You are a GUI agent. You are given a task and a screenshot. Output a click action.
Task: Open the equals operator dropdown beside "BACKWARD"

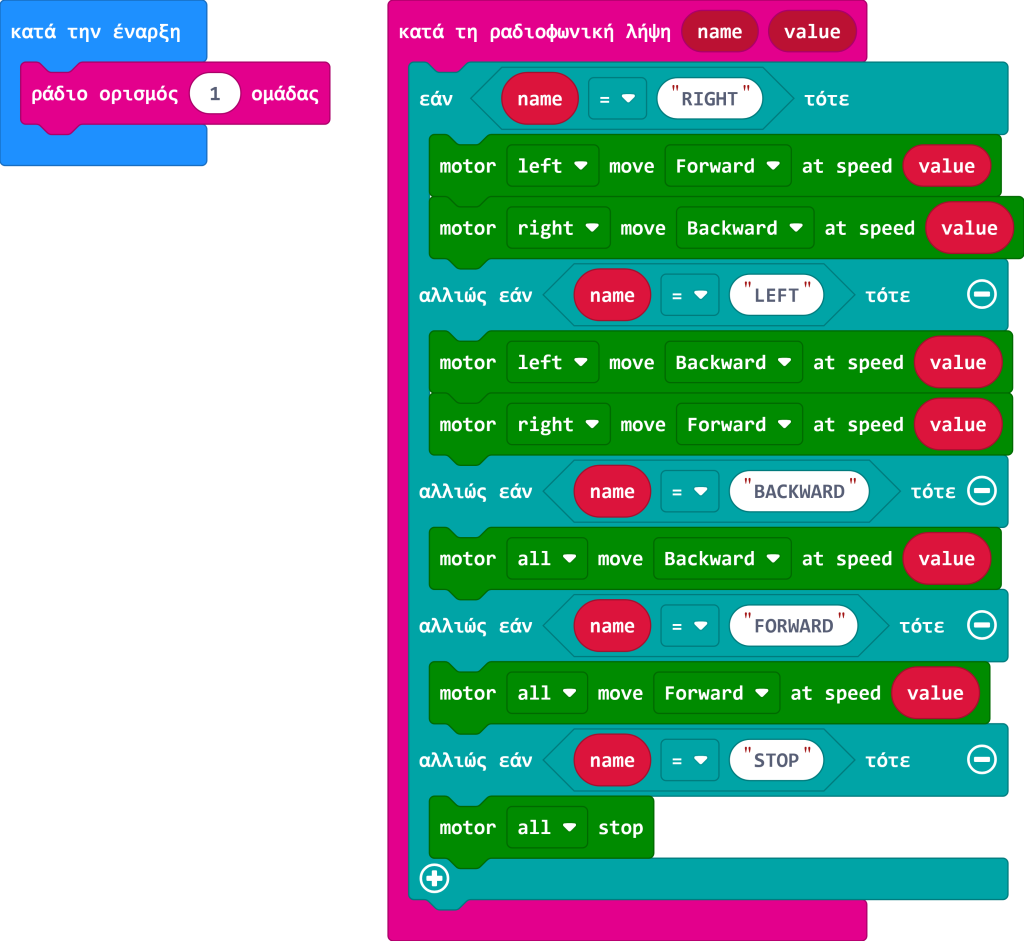pyautogui.click(x=690, y=491)
